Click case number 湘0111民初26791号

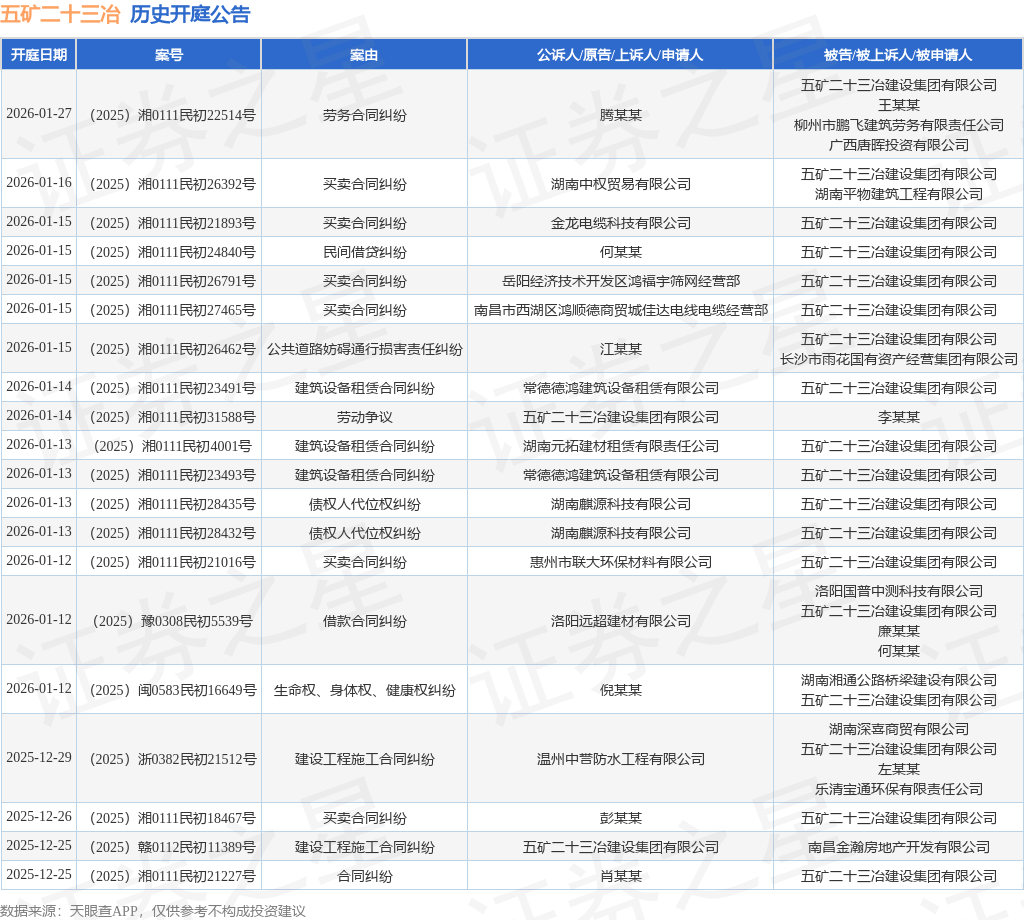coord(172,281)
